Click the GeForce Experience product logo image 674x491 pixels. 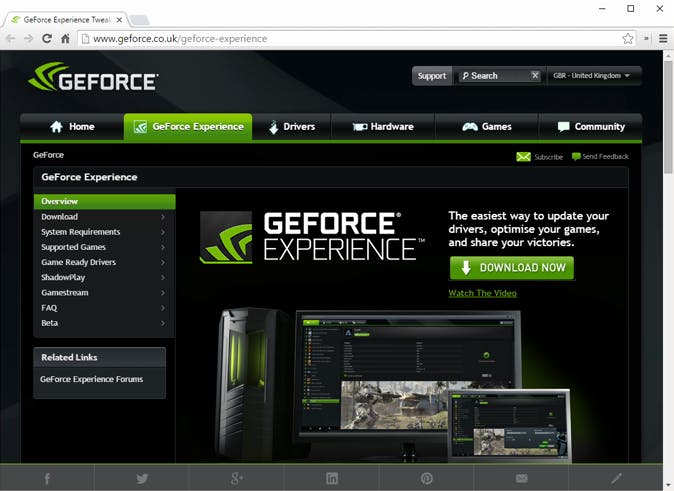coord(312,237)
